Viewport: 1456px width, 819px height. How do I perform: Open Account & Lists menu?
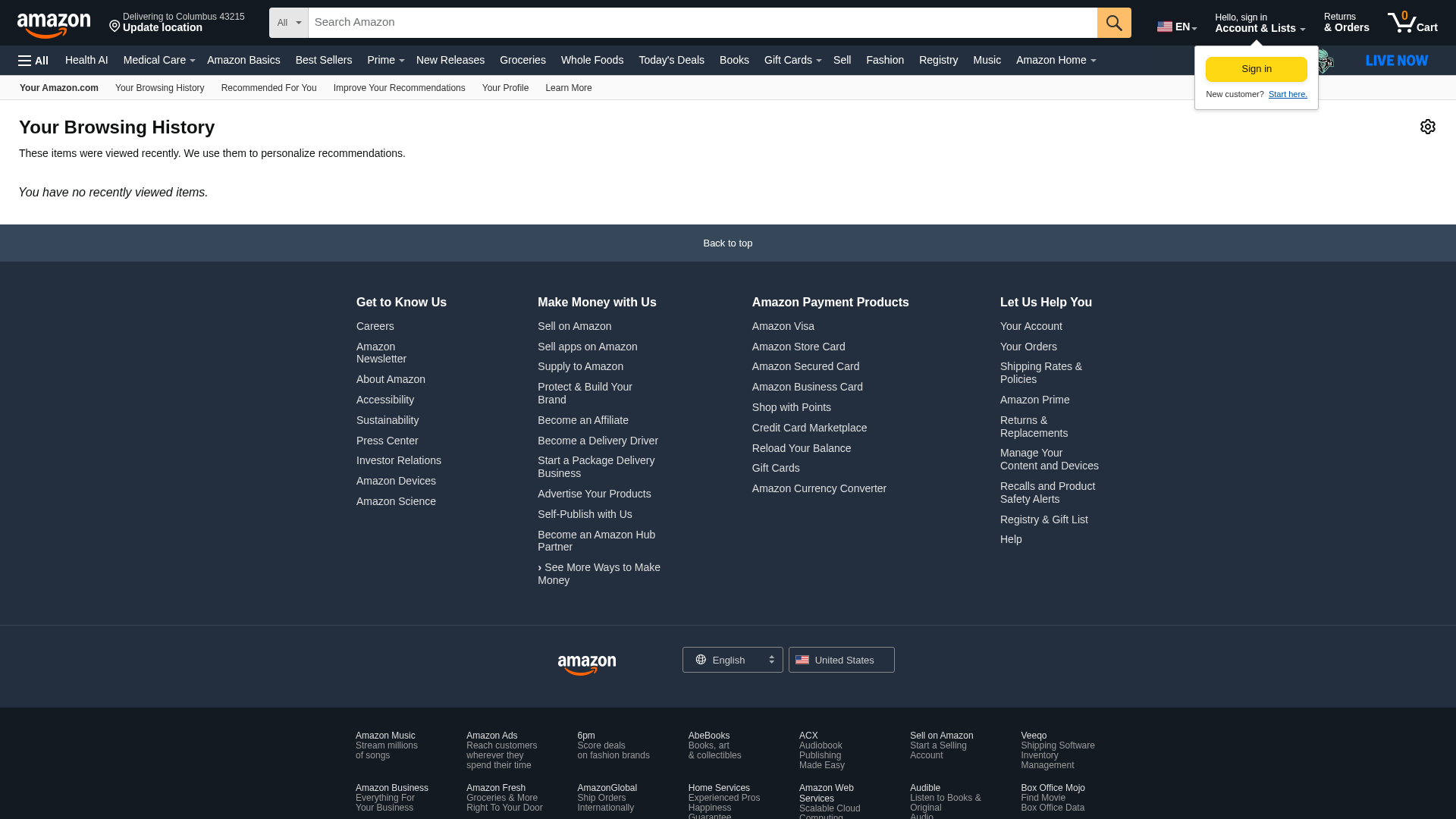point(1260,23)
